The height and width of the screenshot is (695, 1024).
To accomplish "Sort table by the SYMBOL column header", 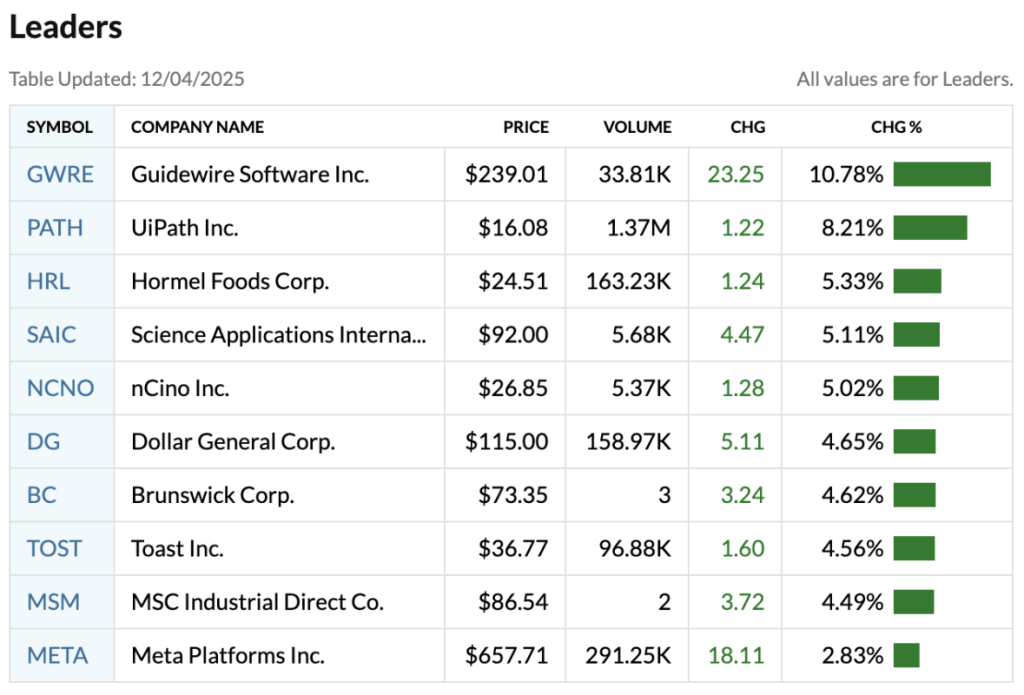I will pyautogui.click(x=60, y=127).
